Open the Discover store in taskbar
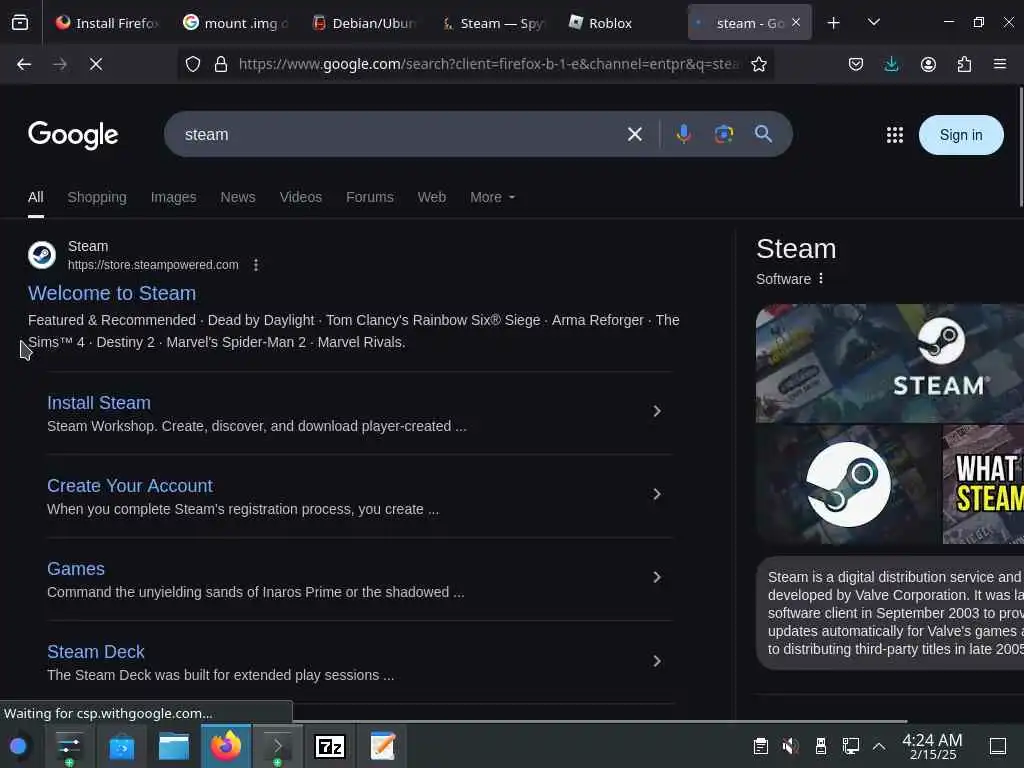Image resolution: width=1024 pixels, height=768 pixels. coord(121,746)
